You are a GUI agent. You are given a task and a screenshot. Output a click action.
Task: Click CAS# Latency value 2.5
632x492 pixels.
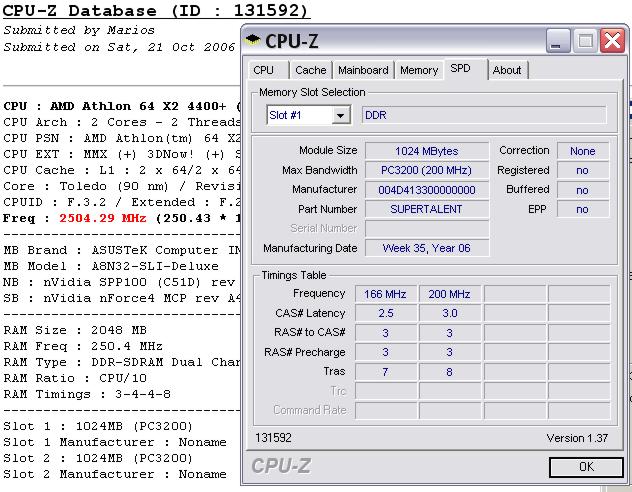pyautogui.click(x=386, y=313)
